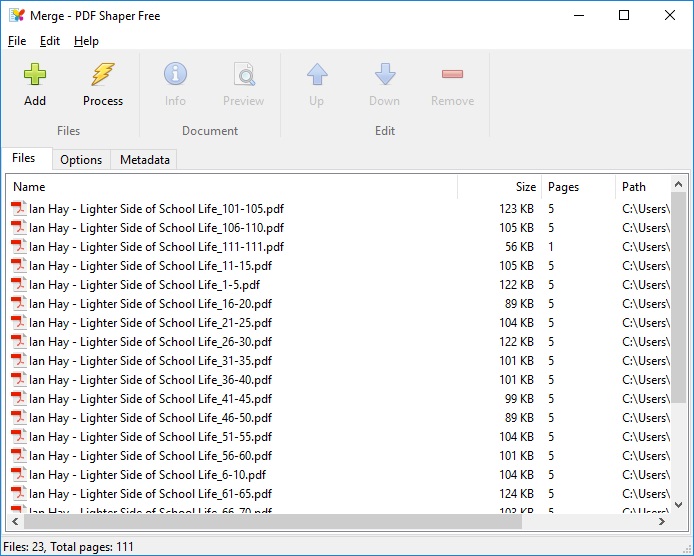Click PDF icon of the 61-65.pdf row
The width and height of the screenshot is (694, 556).
click(x=19, y=494)
